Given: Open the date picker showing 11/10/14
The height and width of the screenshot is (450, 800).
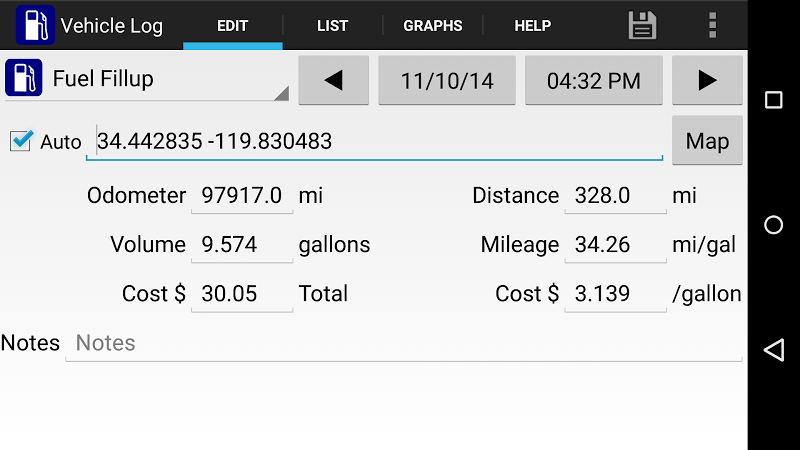Looking at the screenshot, I should pyautogui.click(x=447, y=81).
